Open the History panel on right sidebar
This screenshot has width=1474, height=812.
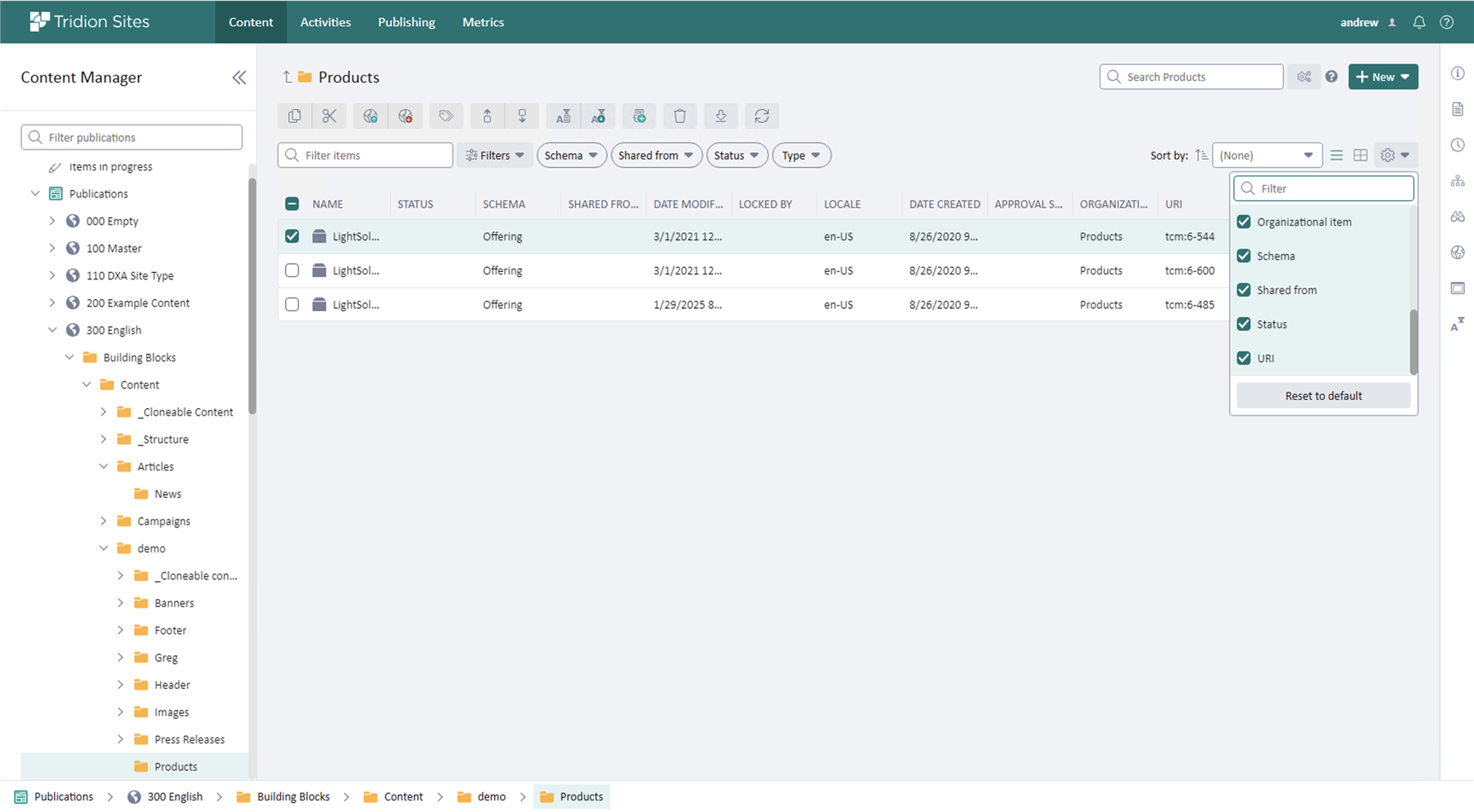point(1458,144)
